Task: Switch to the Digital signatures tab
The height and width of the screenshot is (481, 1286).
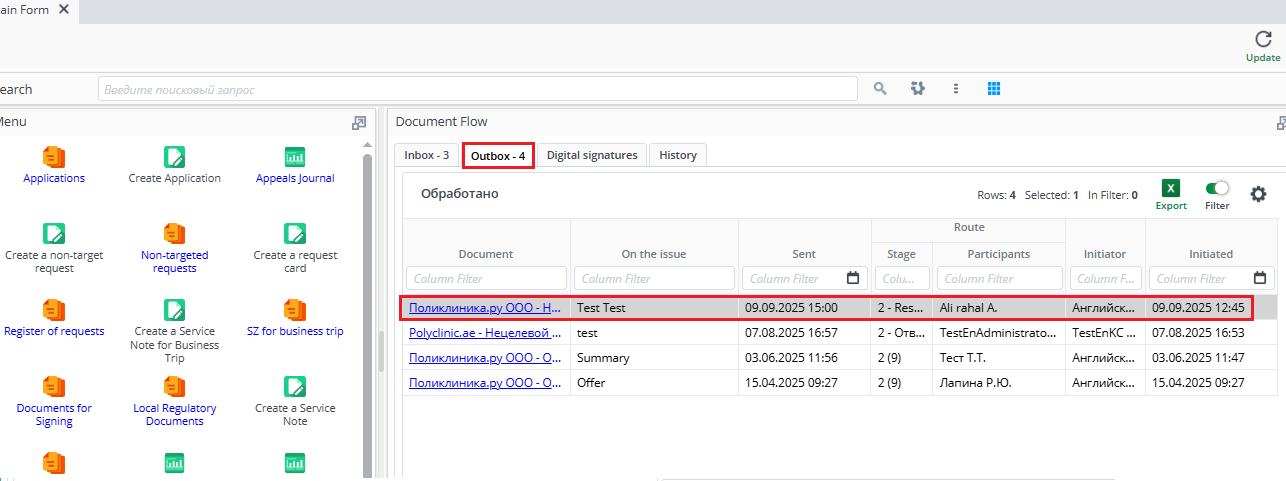Action: (x=592, y=155)
